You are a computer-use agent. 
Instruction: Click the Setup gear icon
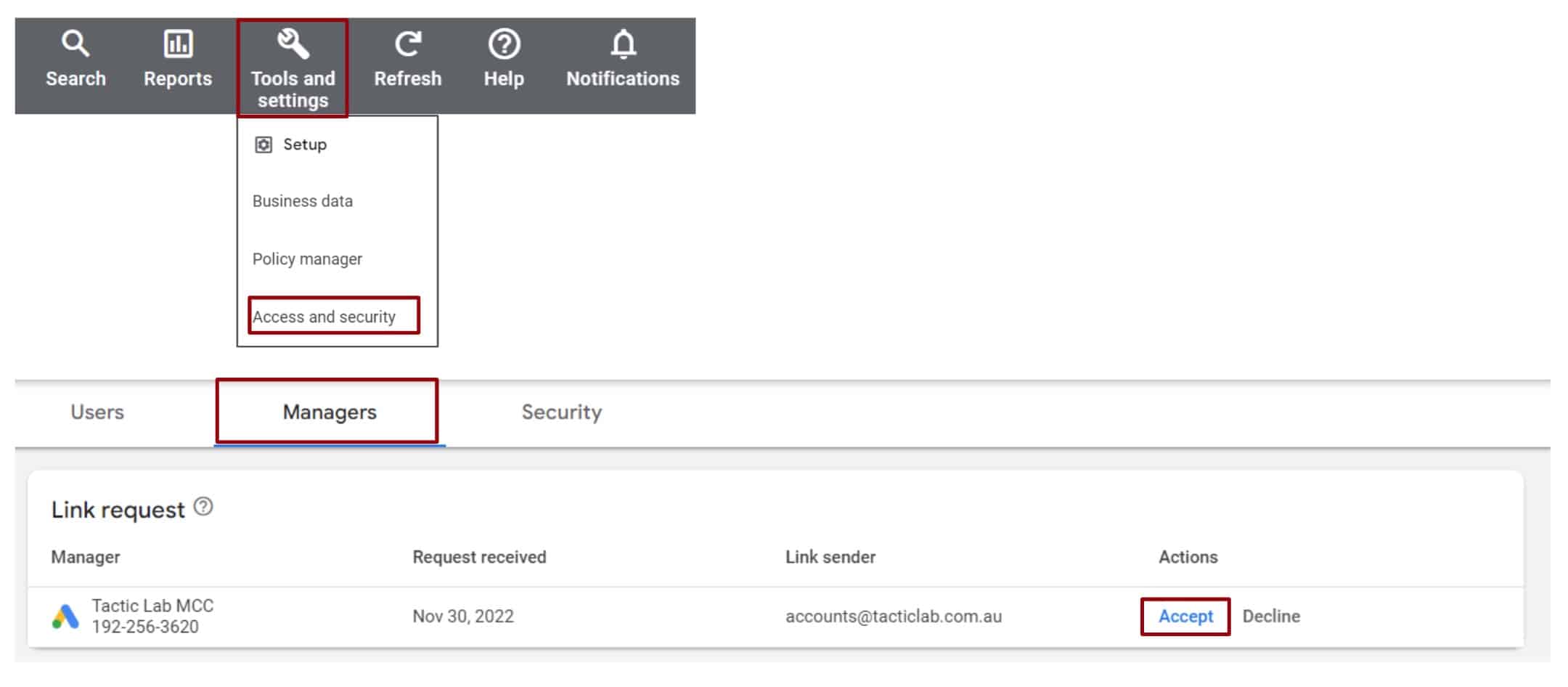264,145
